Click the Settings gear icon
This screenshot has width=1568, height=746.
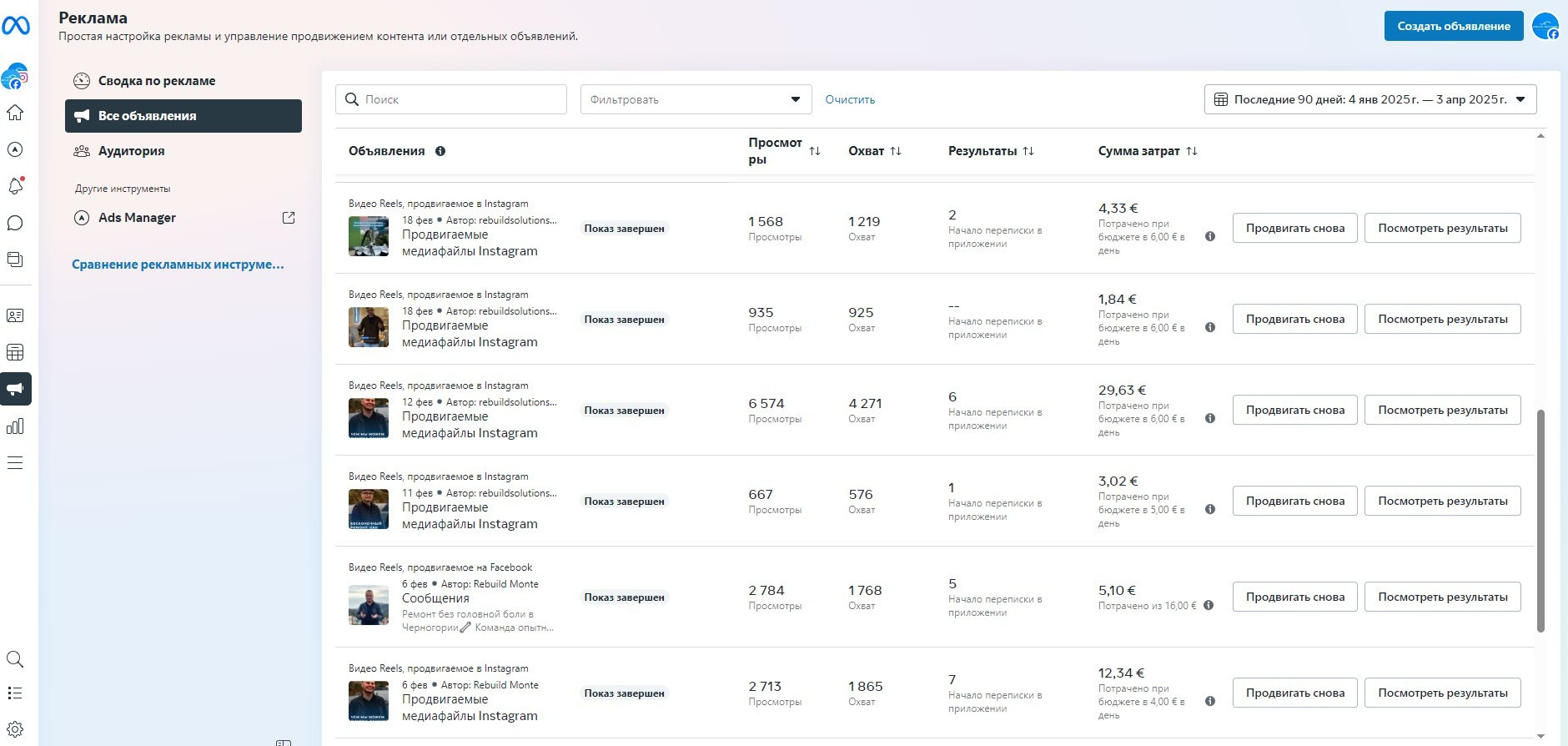(15, 728)
